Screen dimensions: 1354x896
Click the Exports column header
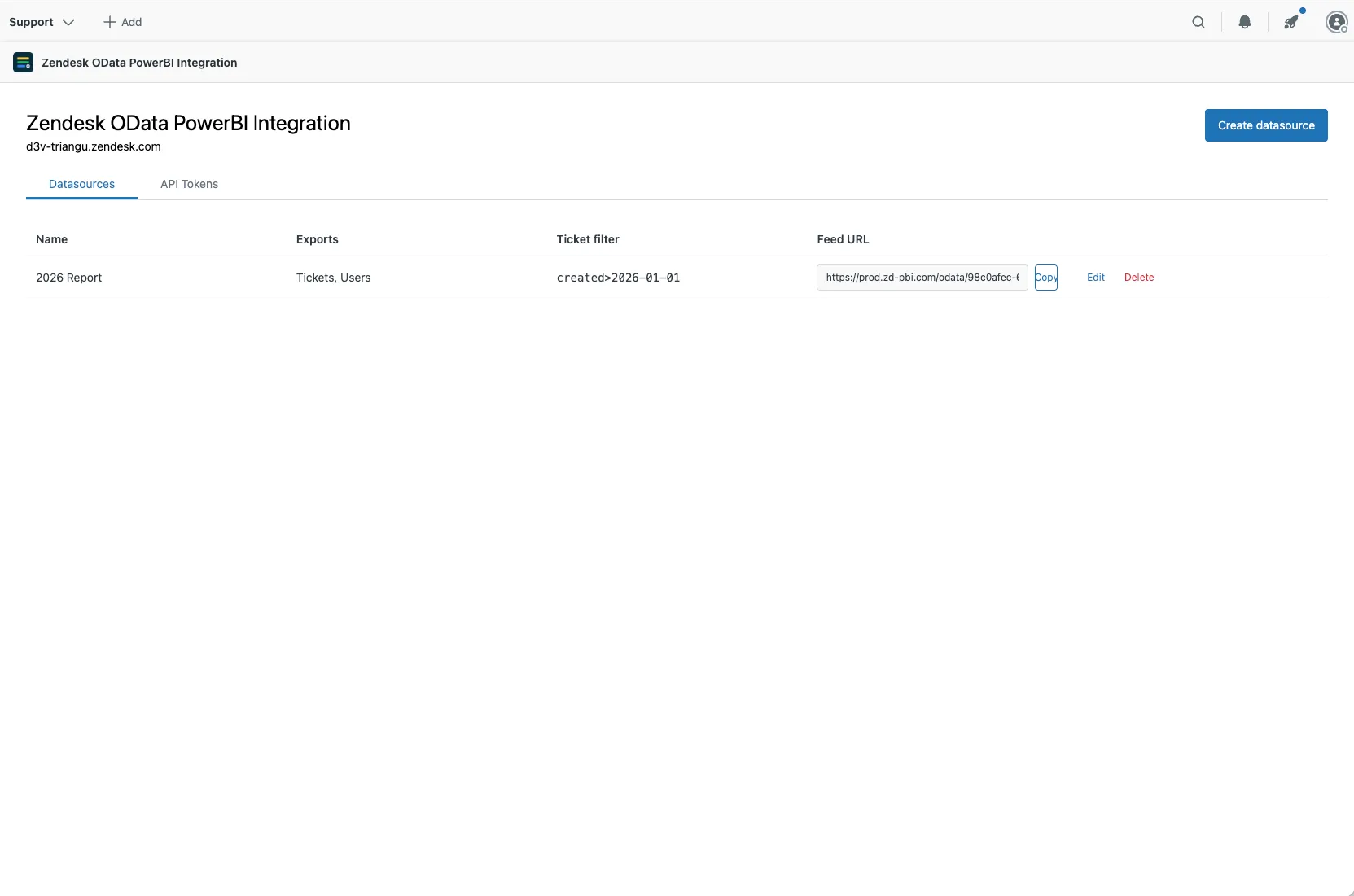coord(317,239)
